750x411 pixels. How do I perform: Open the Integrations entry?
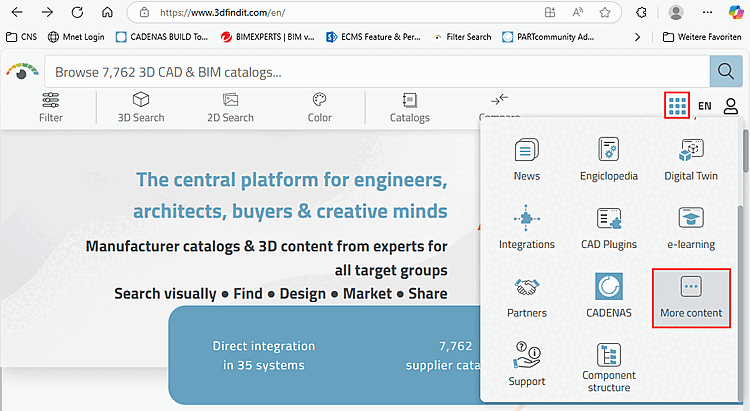click(527, 228)
